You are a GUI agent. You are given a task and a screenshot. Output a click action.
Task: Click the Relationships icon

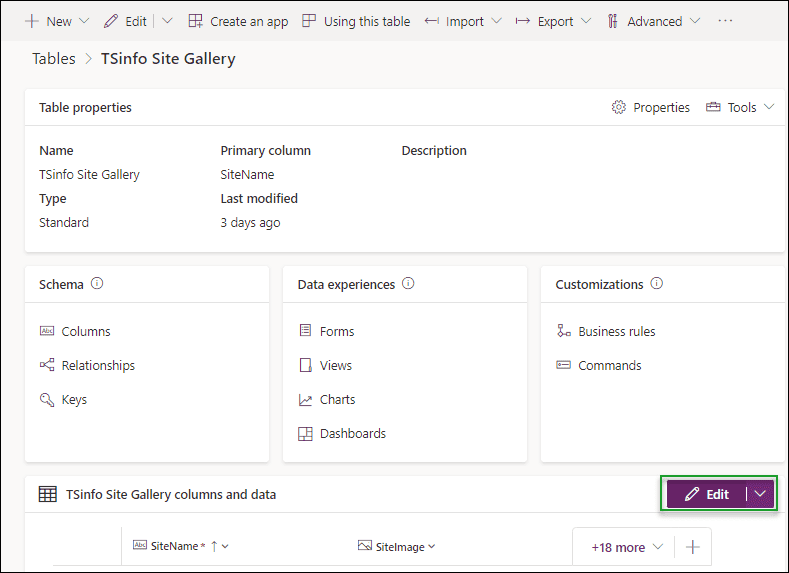pos(47,365)
